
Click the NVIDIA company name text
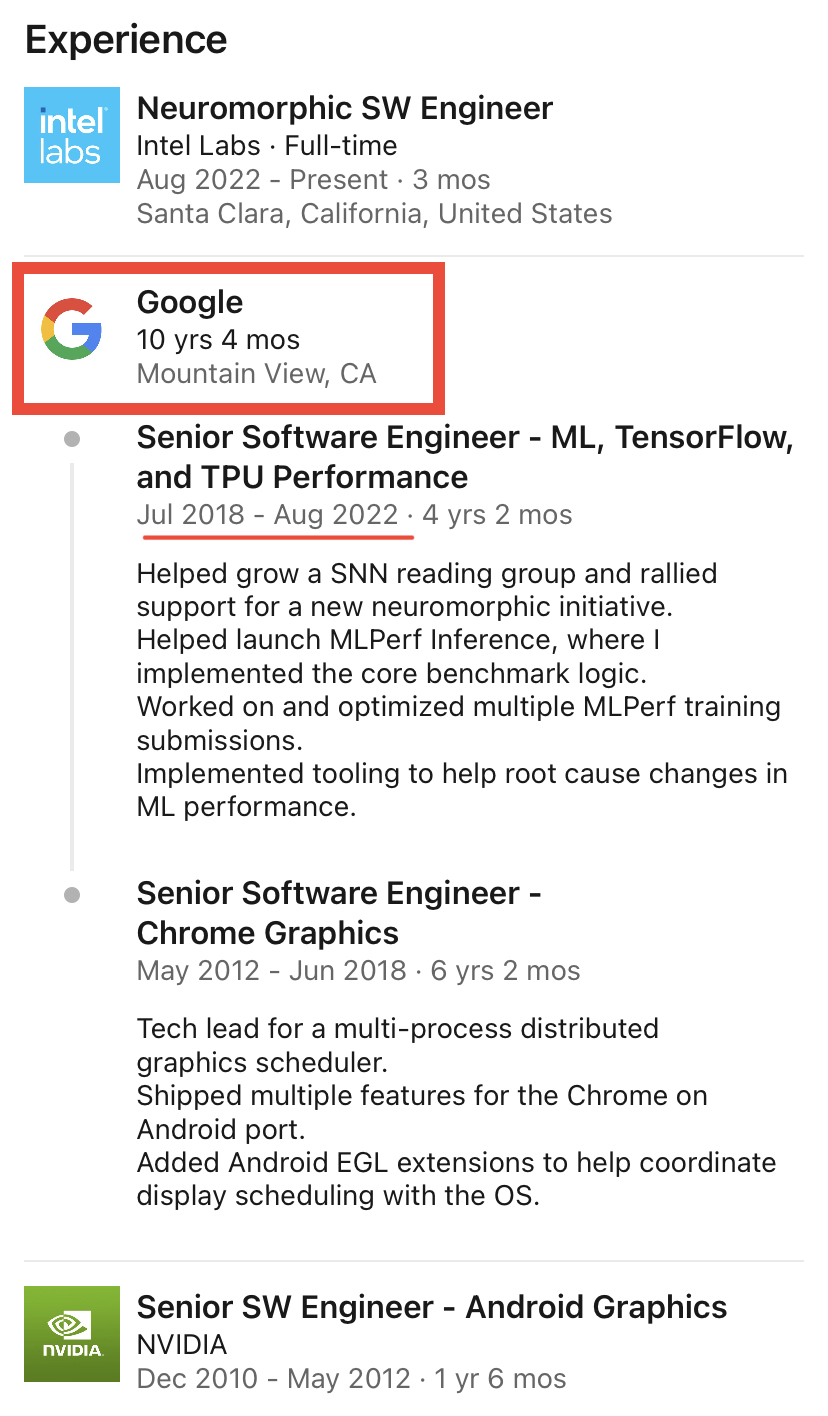(x=182, y=1344)
